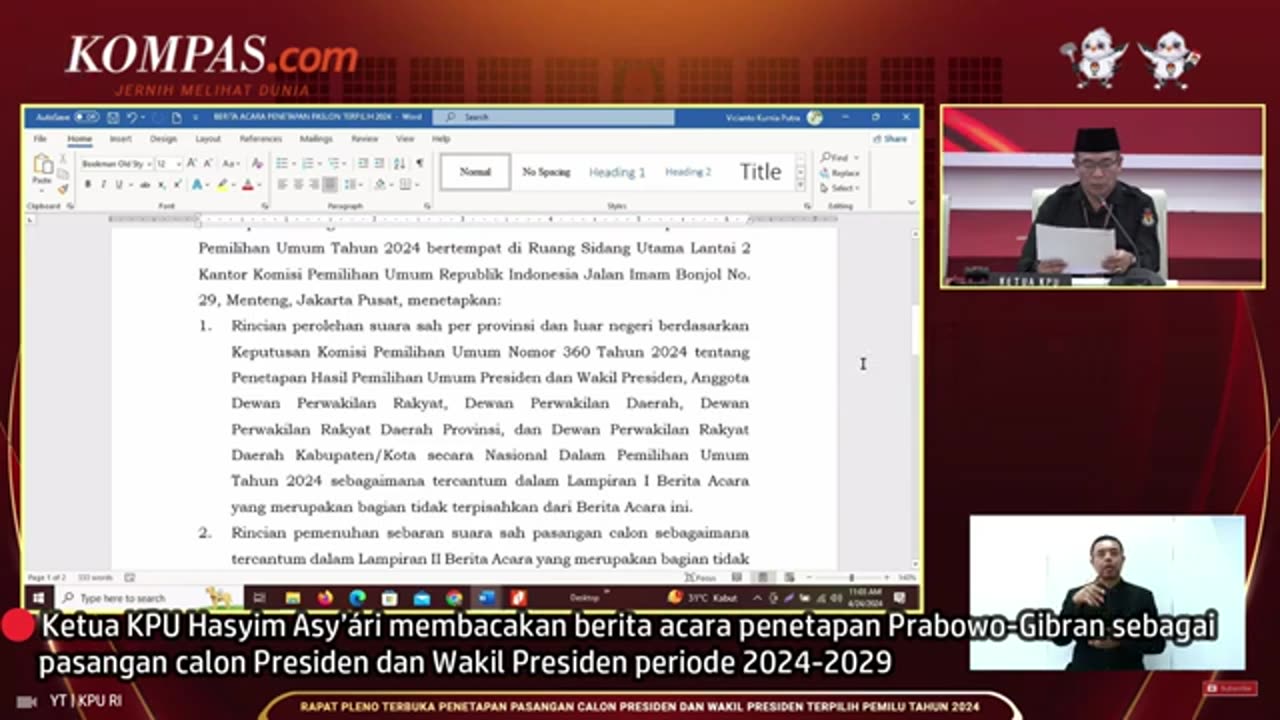Toggle the AutoSave switch
The image size is (1280, 720).
[x=86, y=117]
